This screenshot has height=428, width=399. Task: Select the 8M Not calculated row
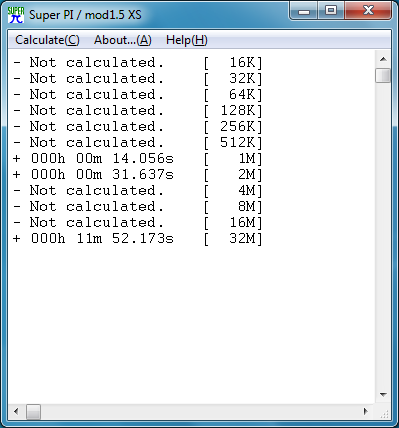[138, 207]
